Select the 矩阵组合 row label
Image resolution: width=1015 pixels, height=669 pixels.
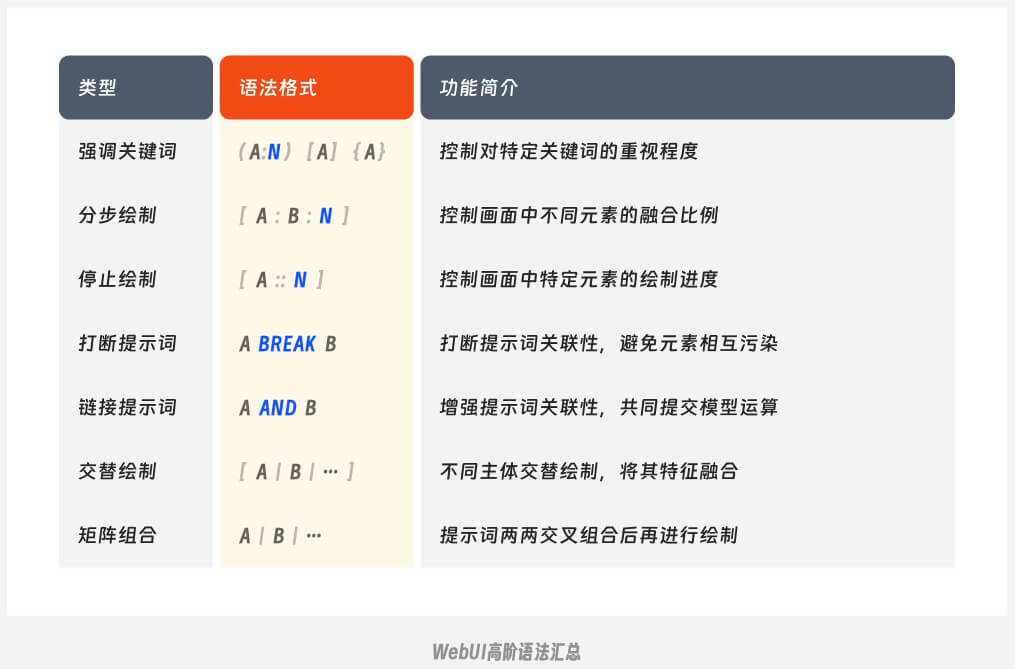[x=117, y=535]
